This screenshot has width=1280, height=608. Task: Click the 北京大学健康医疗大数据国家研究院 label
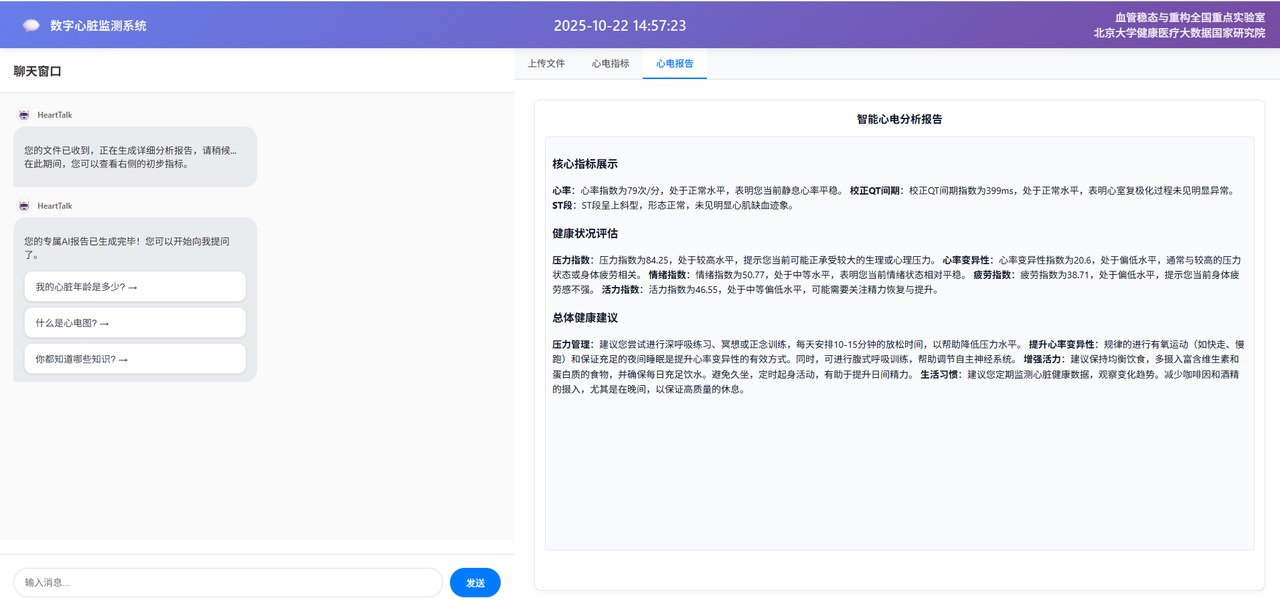coord(1179,33)
